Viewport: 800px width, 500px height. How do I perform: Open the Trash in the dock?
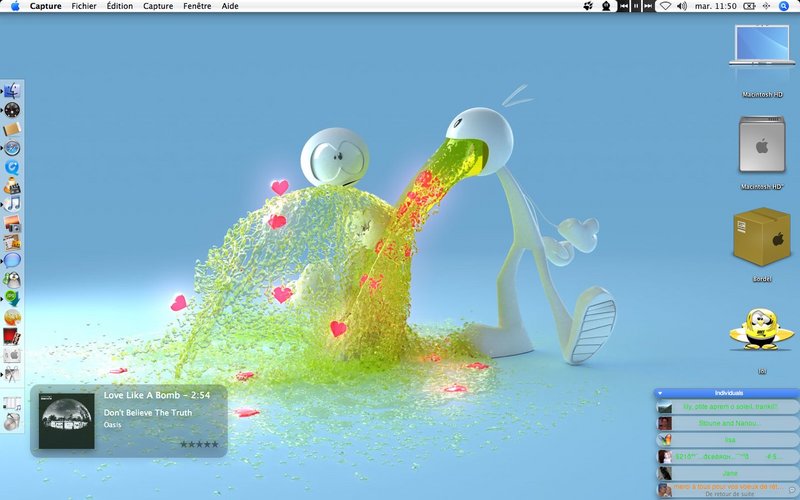pyautogui.click(x=12, y=422)
